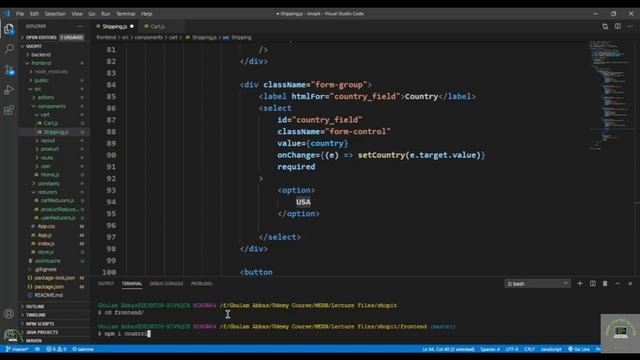The image size is (640, 360).
Task: Open the Go menu
Action: [x=91, y=13]
